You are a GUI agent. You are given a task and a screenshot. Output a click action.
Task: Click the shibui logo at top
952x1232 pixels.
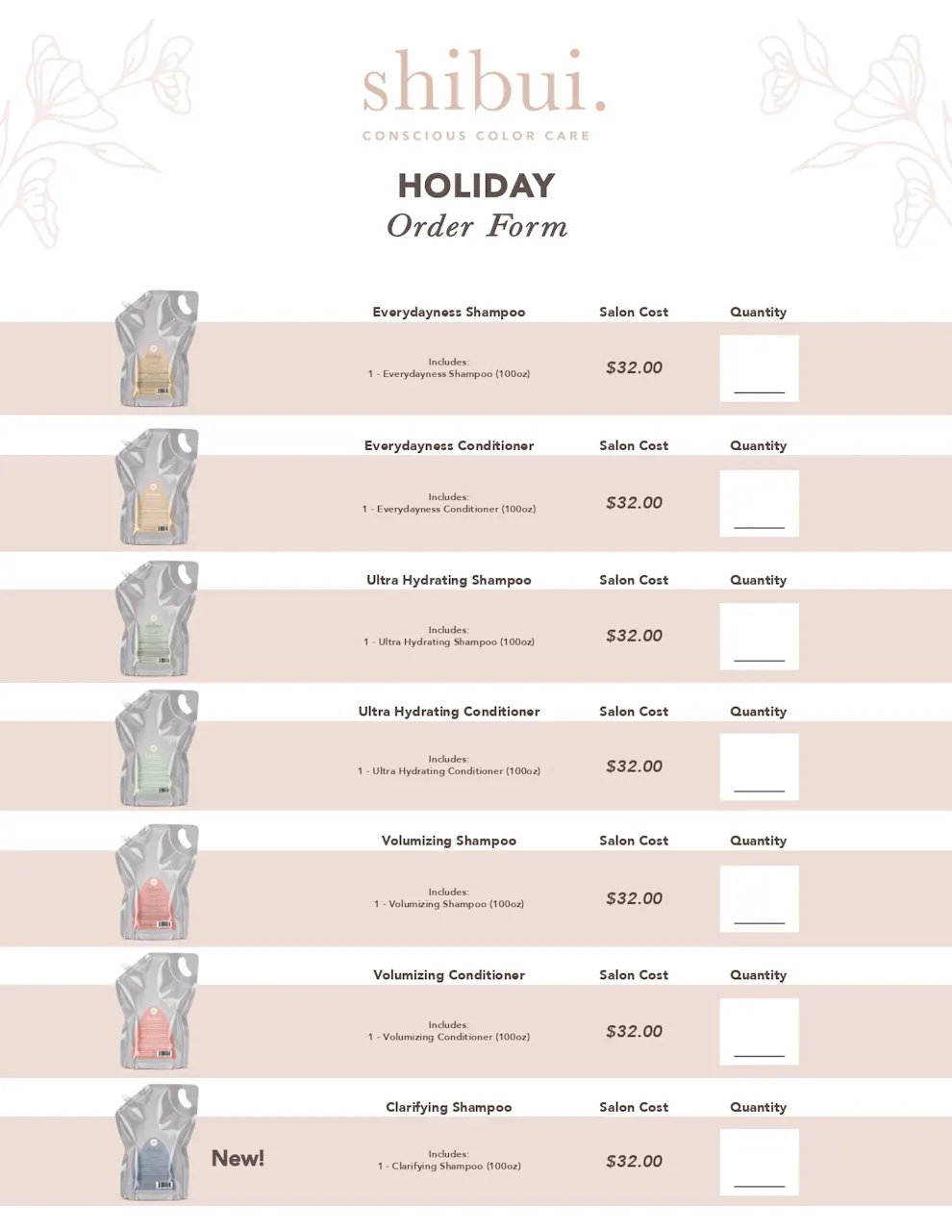[x=484, y=82]
